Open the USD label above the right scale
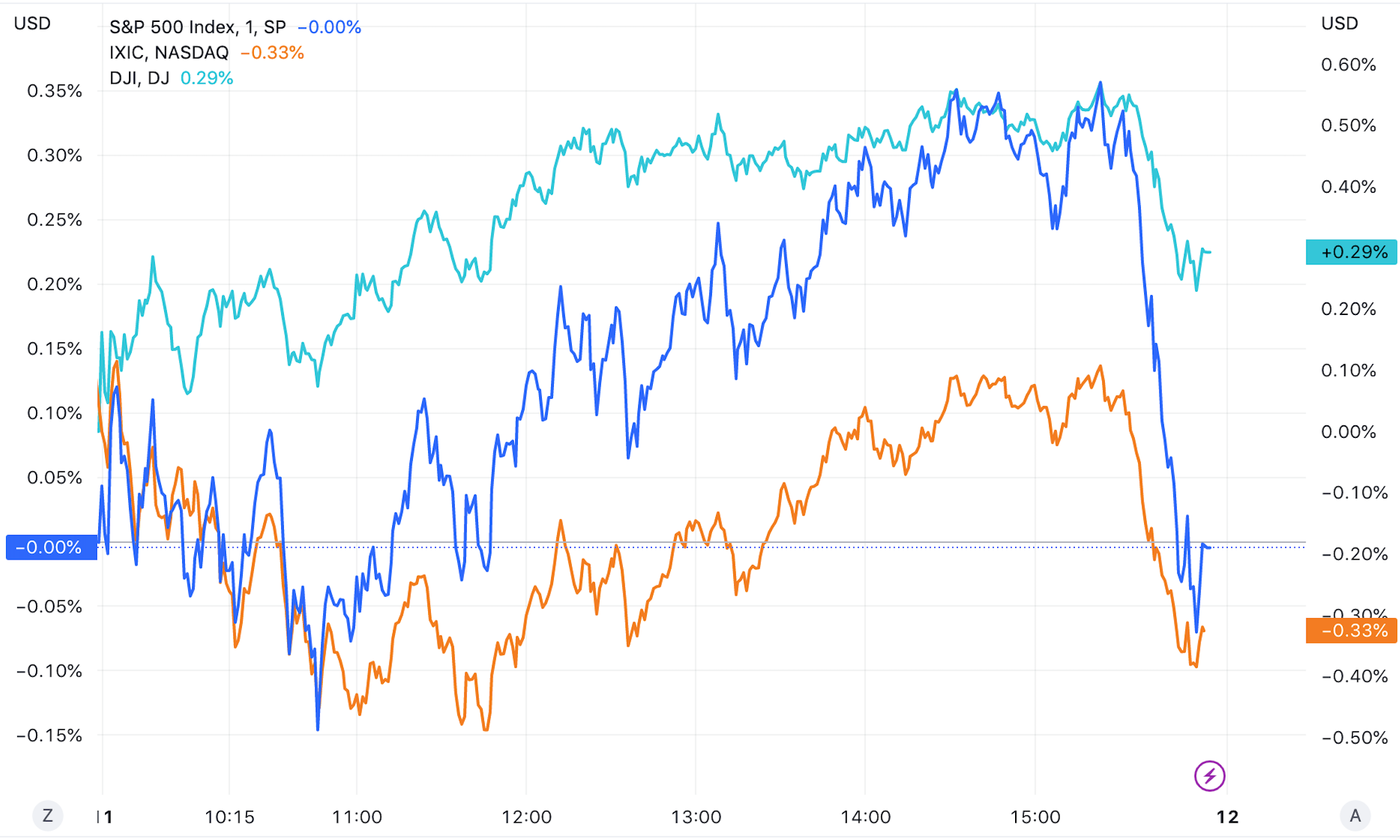The image size is (1400, 840). 1340,24
